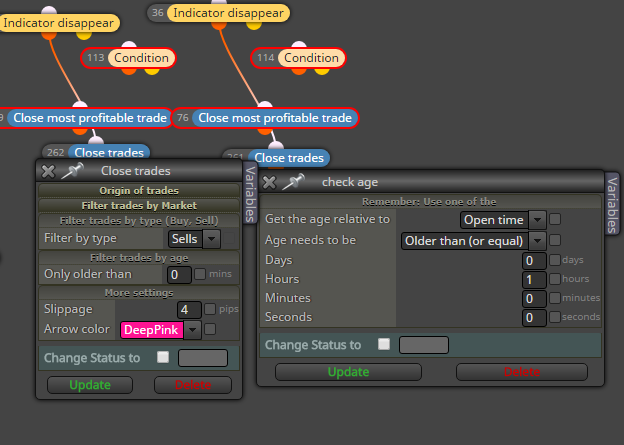
Task: Edit the Slippage value field
Action: pos(189,310)
